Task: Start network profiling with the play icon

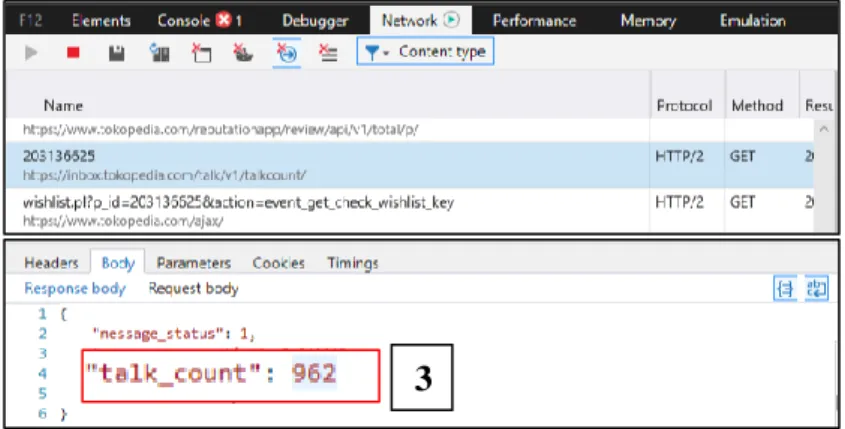Action: (x=31, y=53)
